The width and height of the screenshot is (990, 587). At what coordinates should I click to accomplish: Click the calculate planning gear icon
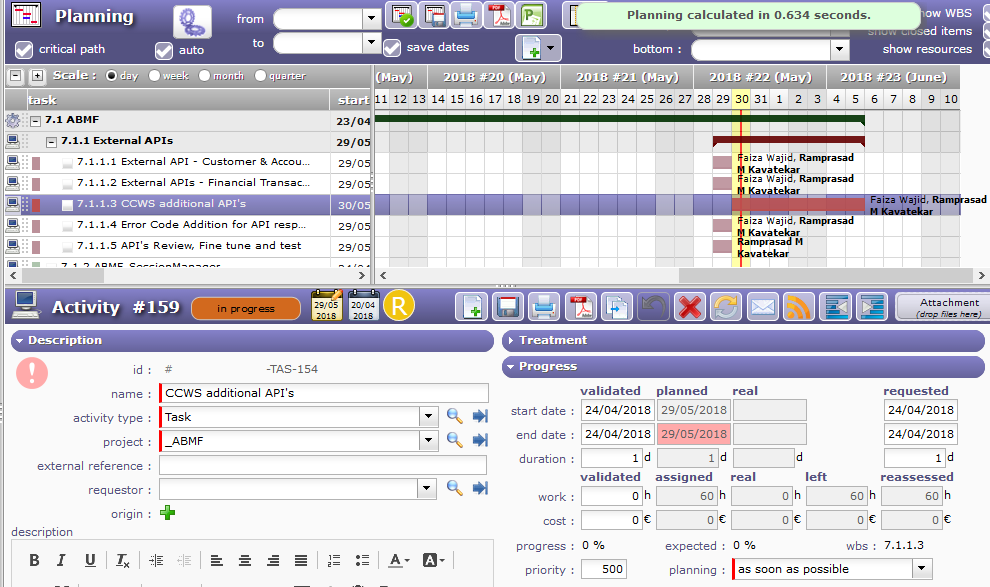pyautogui.click(x=192, y=21)
